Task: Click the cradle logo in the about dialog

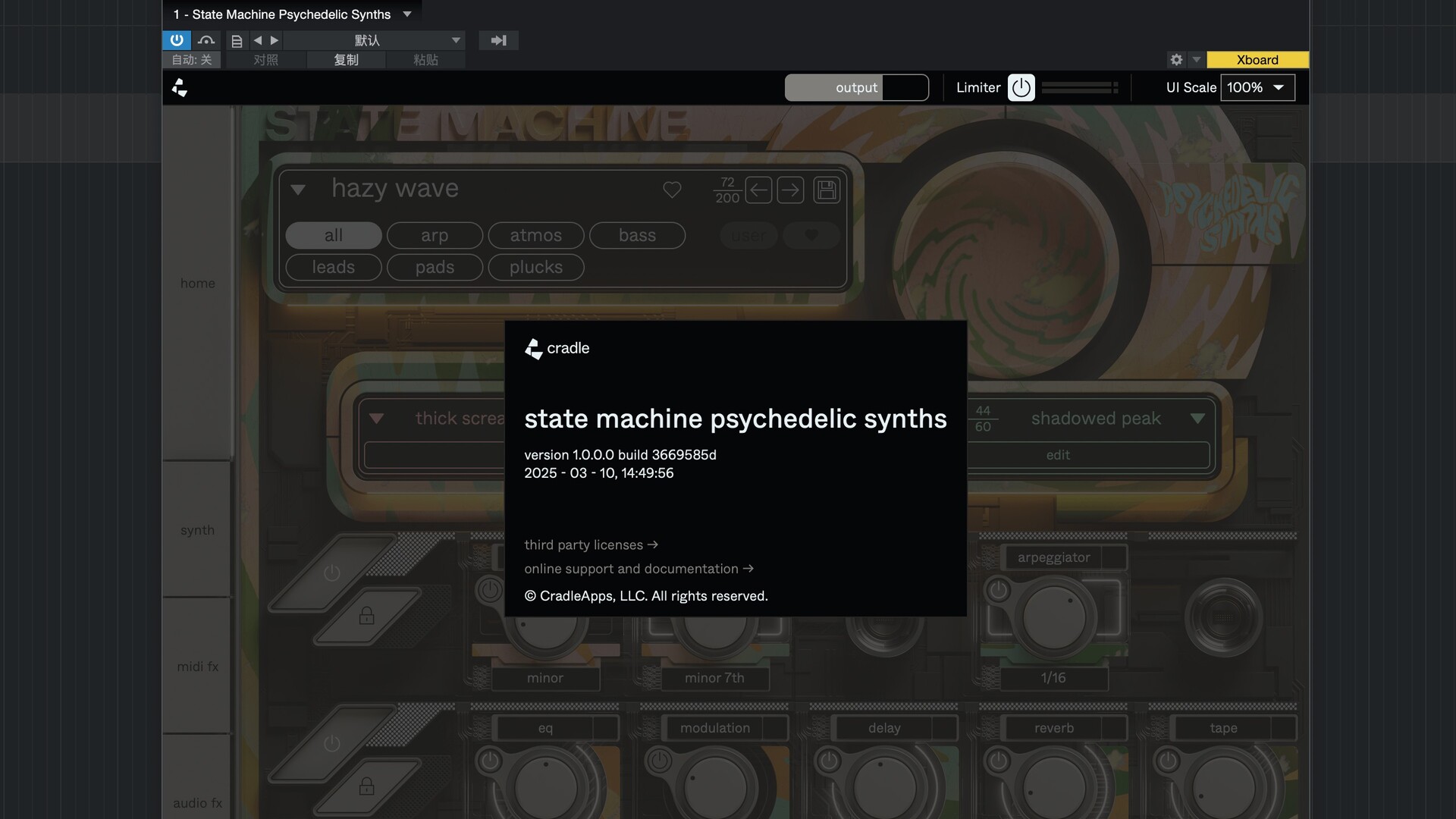Action: tap(557, 349)
